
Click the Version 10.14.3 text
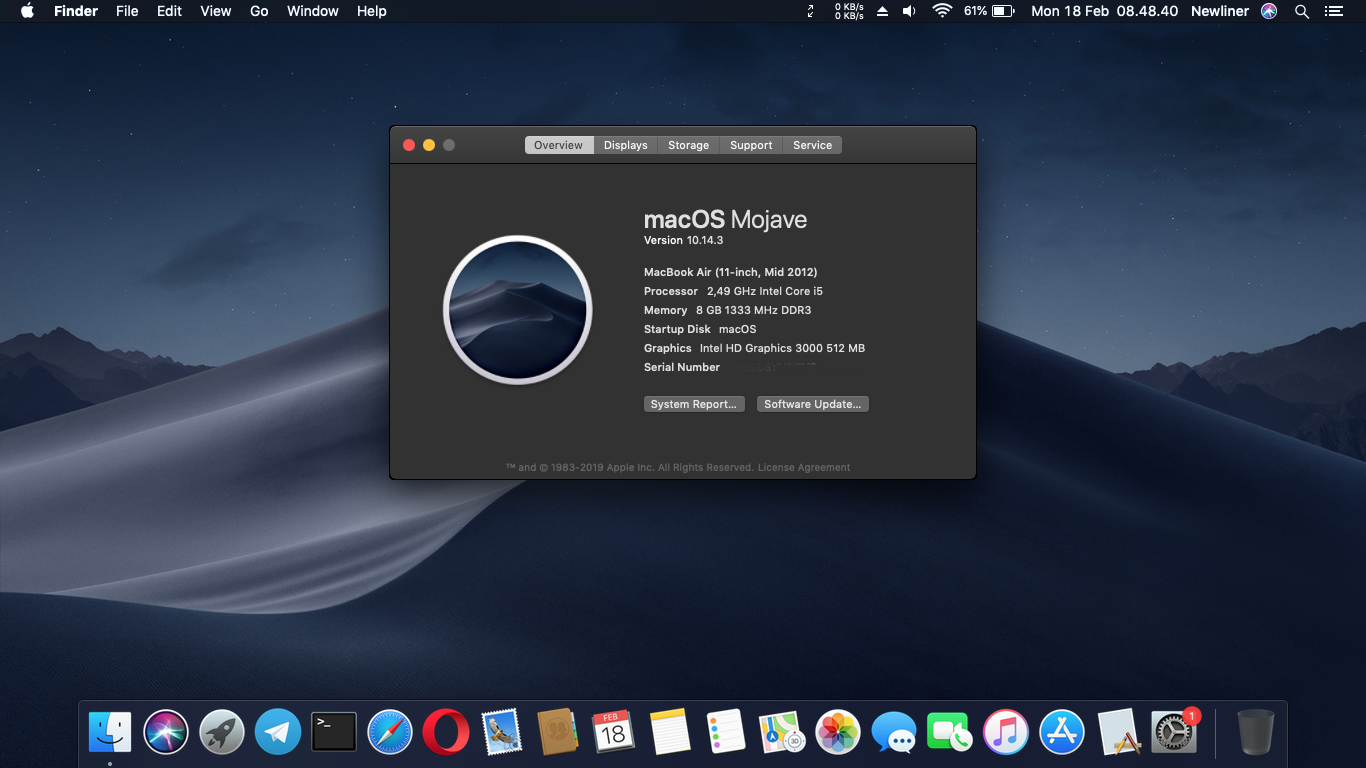click(x=683, y=240)
